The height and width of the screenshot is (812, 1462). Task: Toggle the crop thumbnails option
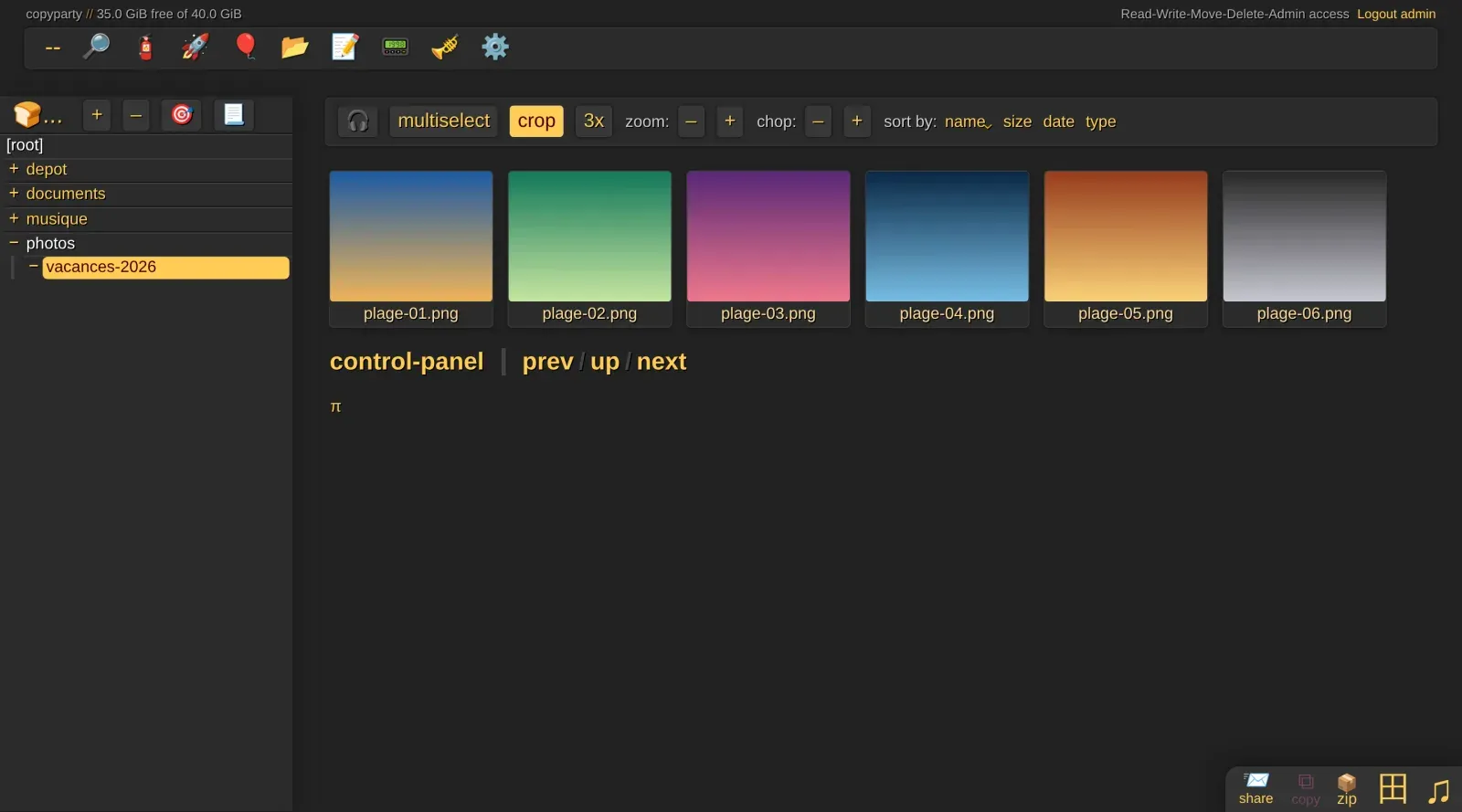pyautogui.click(x=536, y=121)
